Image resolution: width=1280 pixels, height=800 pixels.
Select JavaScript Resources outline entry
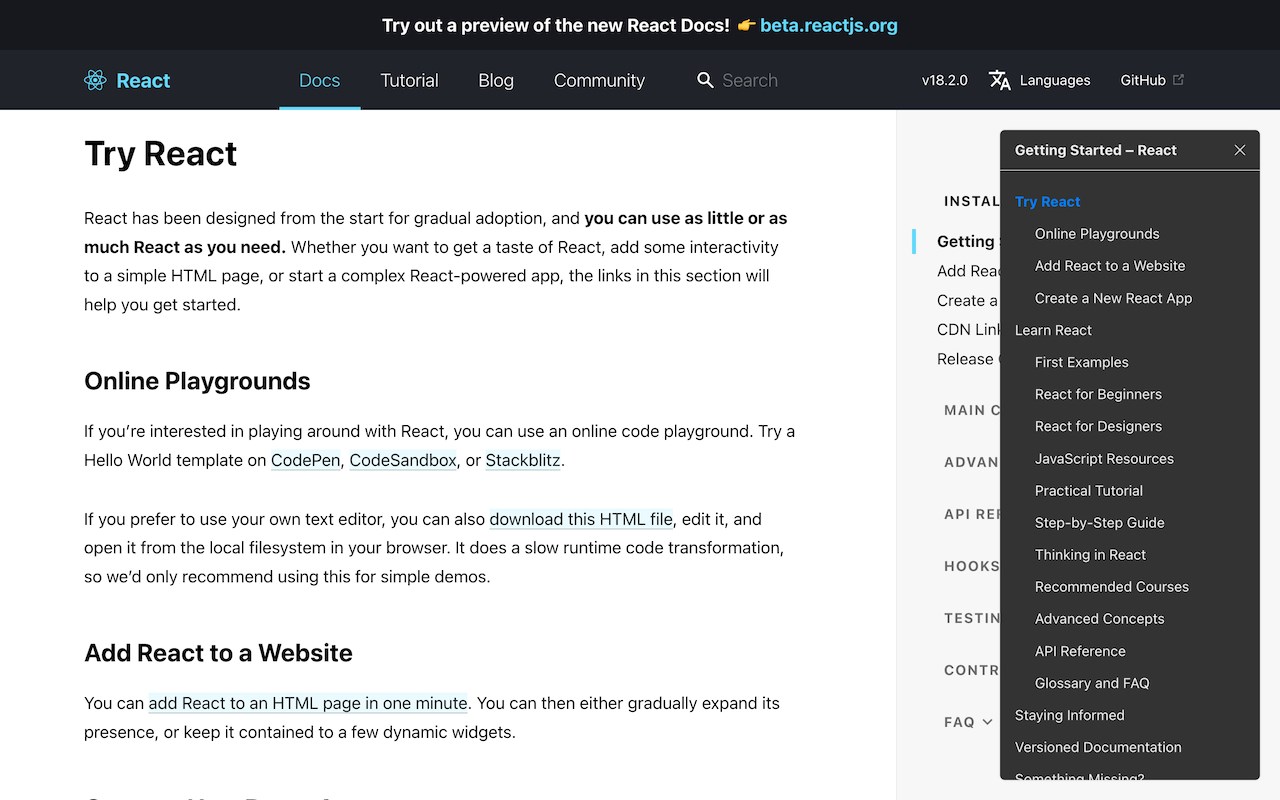(x=1104, y=458)
